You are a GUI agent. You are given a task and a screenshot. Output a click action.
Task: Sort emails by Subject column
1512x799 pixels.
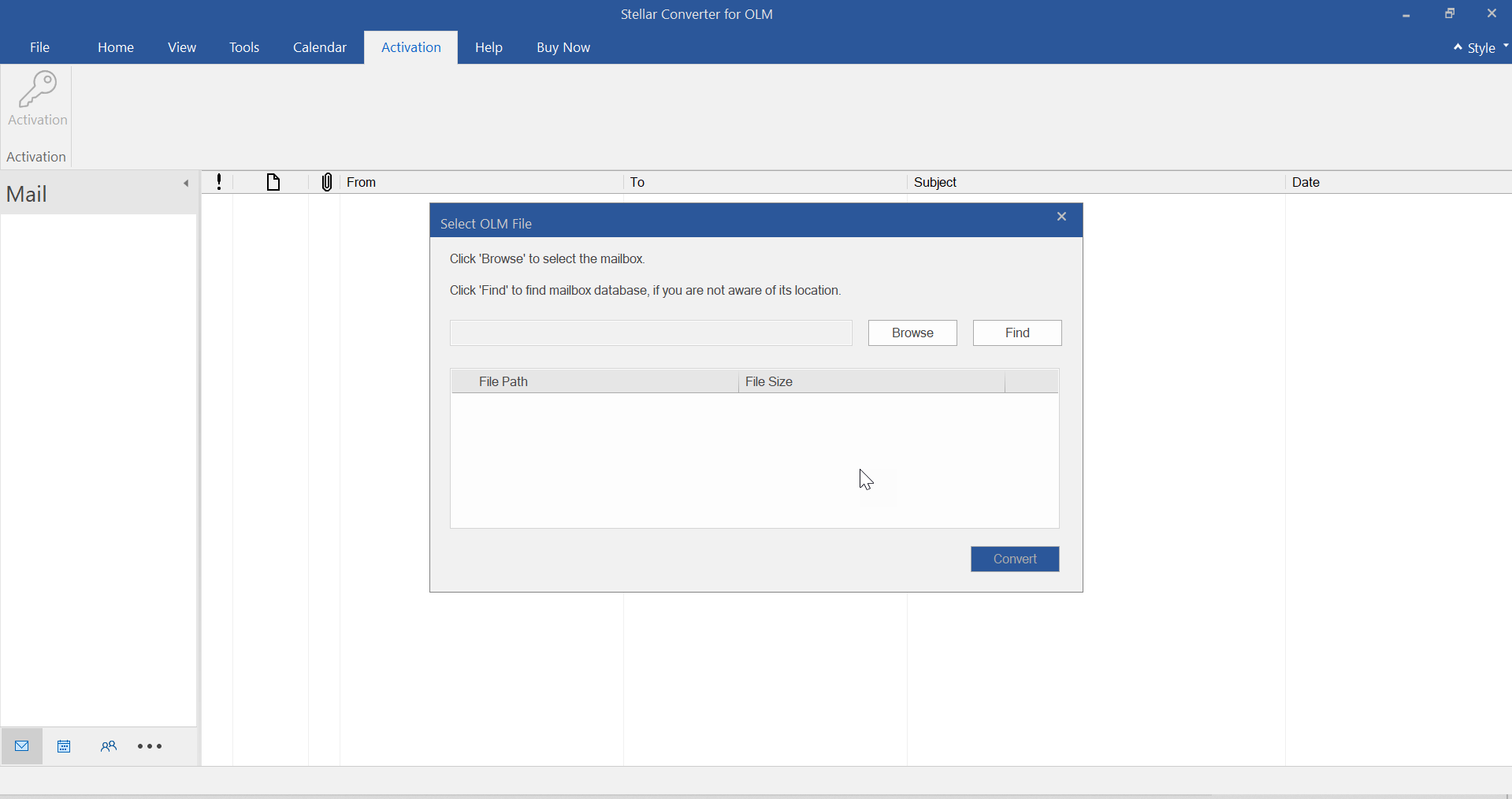[x=1096, y=182]
